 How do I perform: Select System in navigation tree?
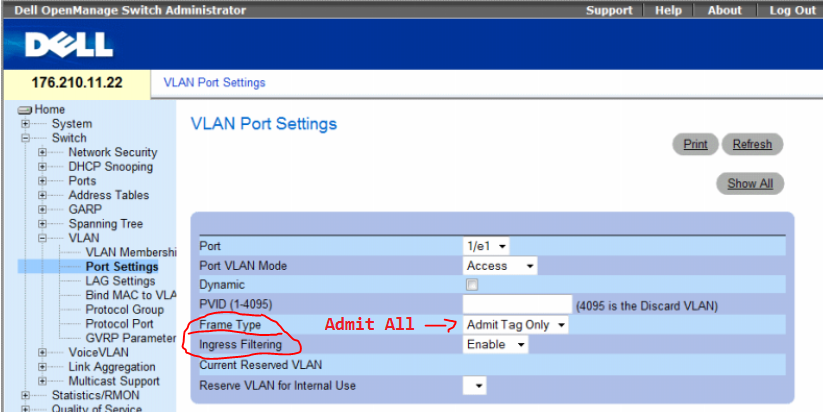pyautogui.click(x=72, y=124)
